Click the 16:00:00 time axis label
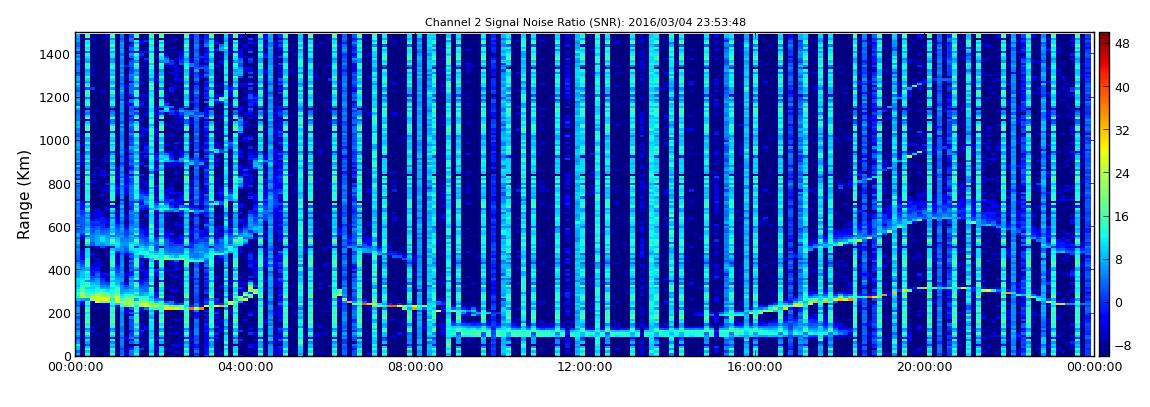The width and height of the screenshot is (1150, 407). tap(755, 367)
